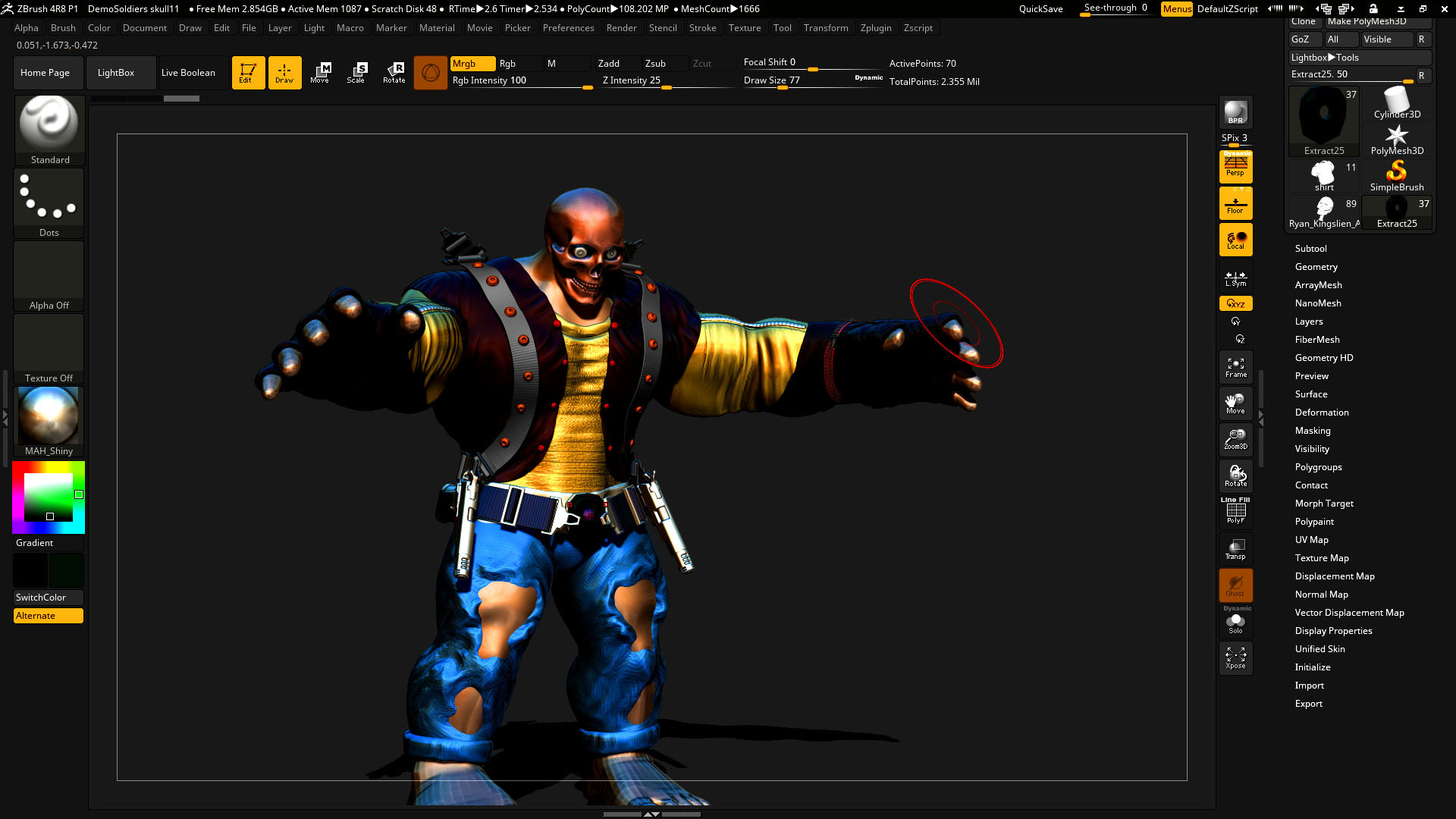This screenshot has height=819, width=1456.
Task: Activate Xpose explode view
Action: (x=1235, y=658)
